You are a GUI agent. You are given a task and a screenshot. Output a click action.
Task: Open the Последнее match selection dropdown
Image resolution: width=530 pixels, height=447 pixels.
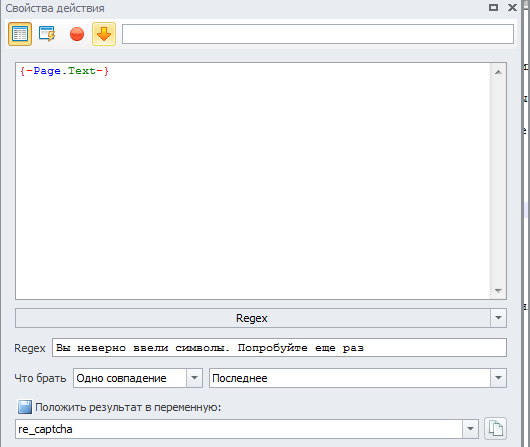(498, 378)
